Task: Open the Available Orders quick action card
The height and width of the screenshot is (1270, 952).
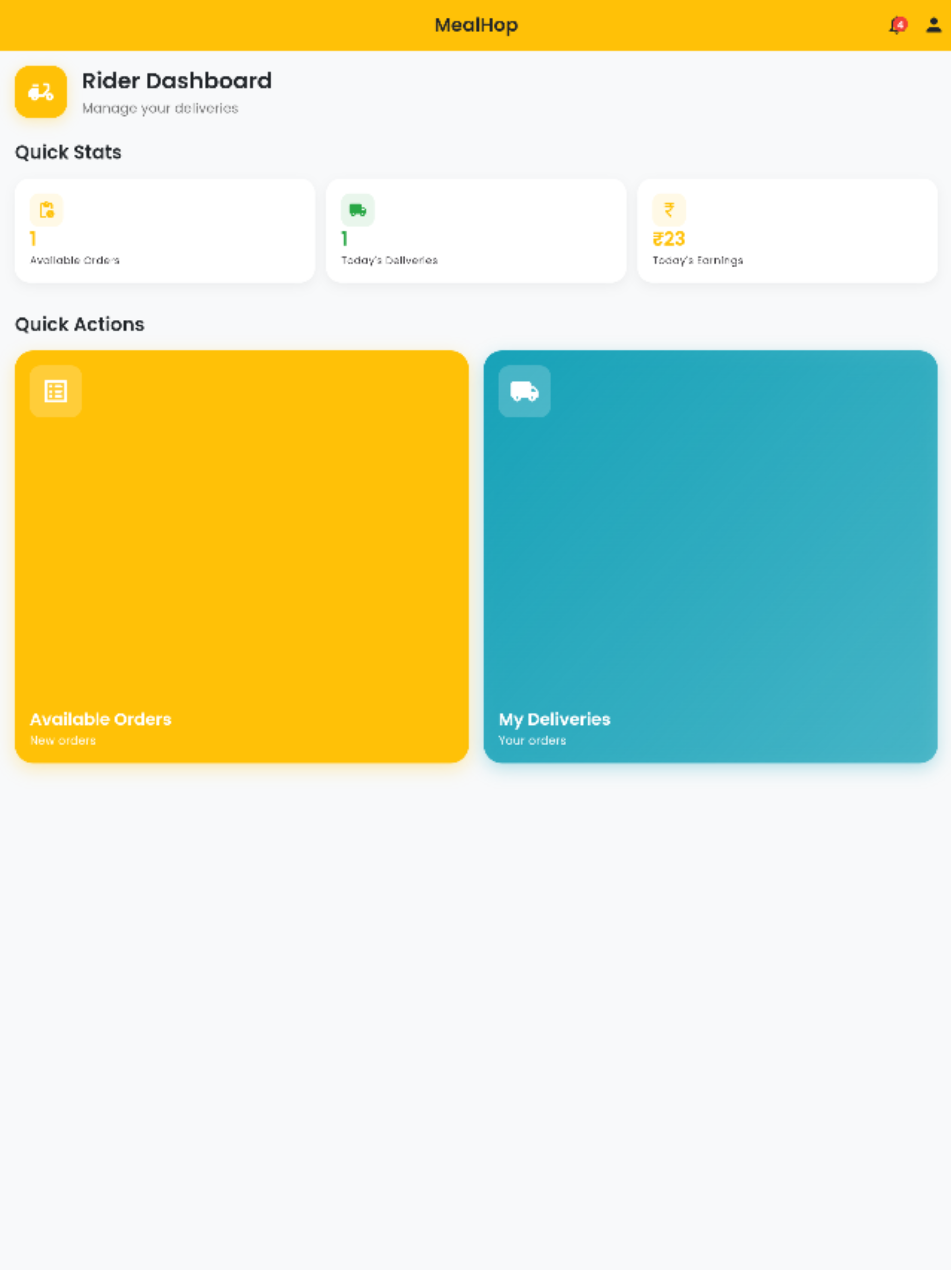Action: (242, 556)
